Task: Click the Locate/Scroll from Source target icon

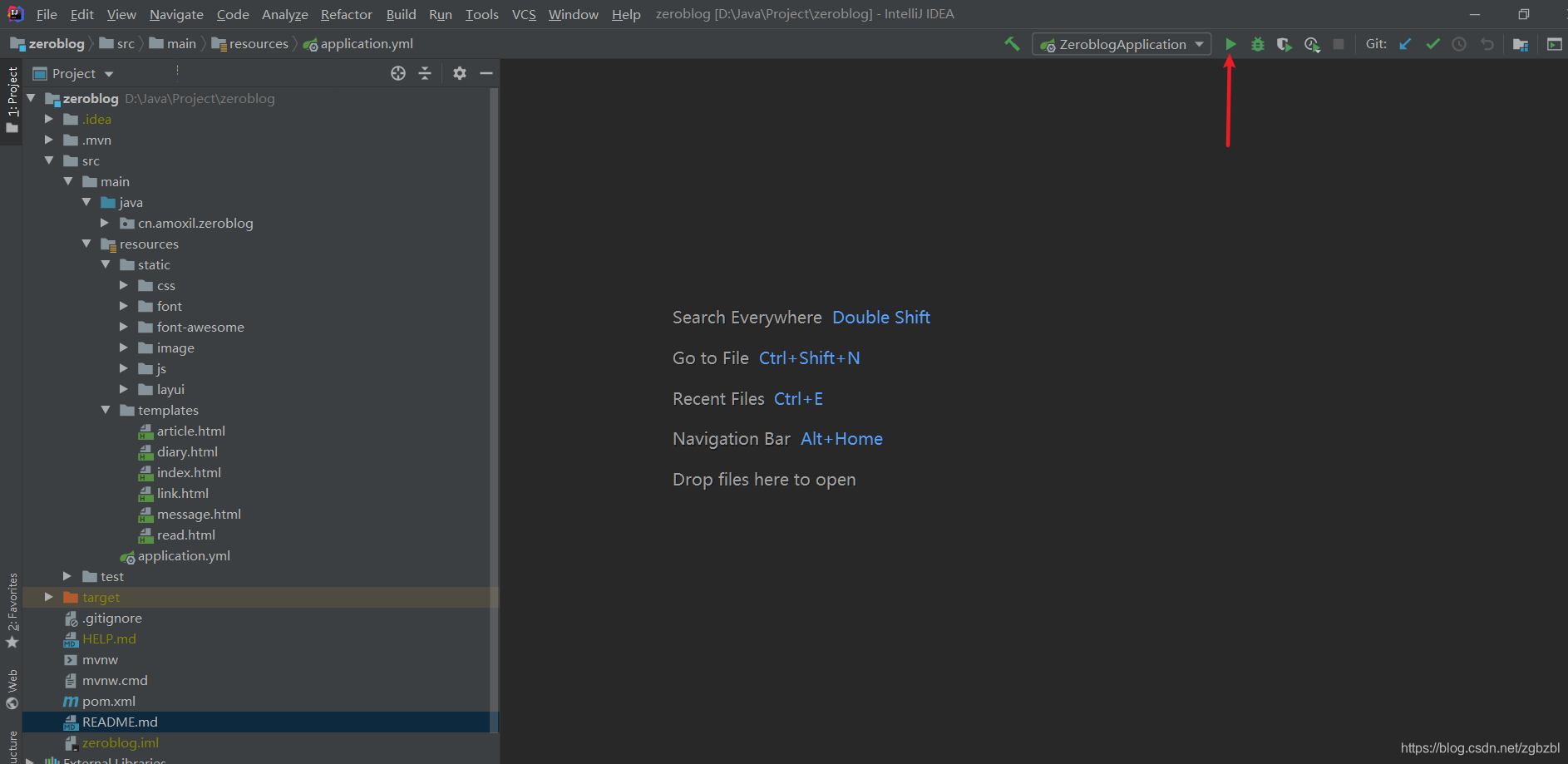Action: click(x=398, y=73)
